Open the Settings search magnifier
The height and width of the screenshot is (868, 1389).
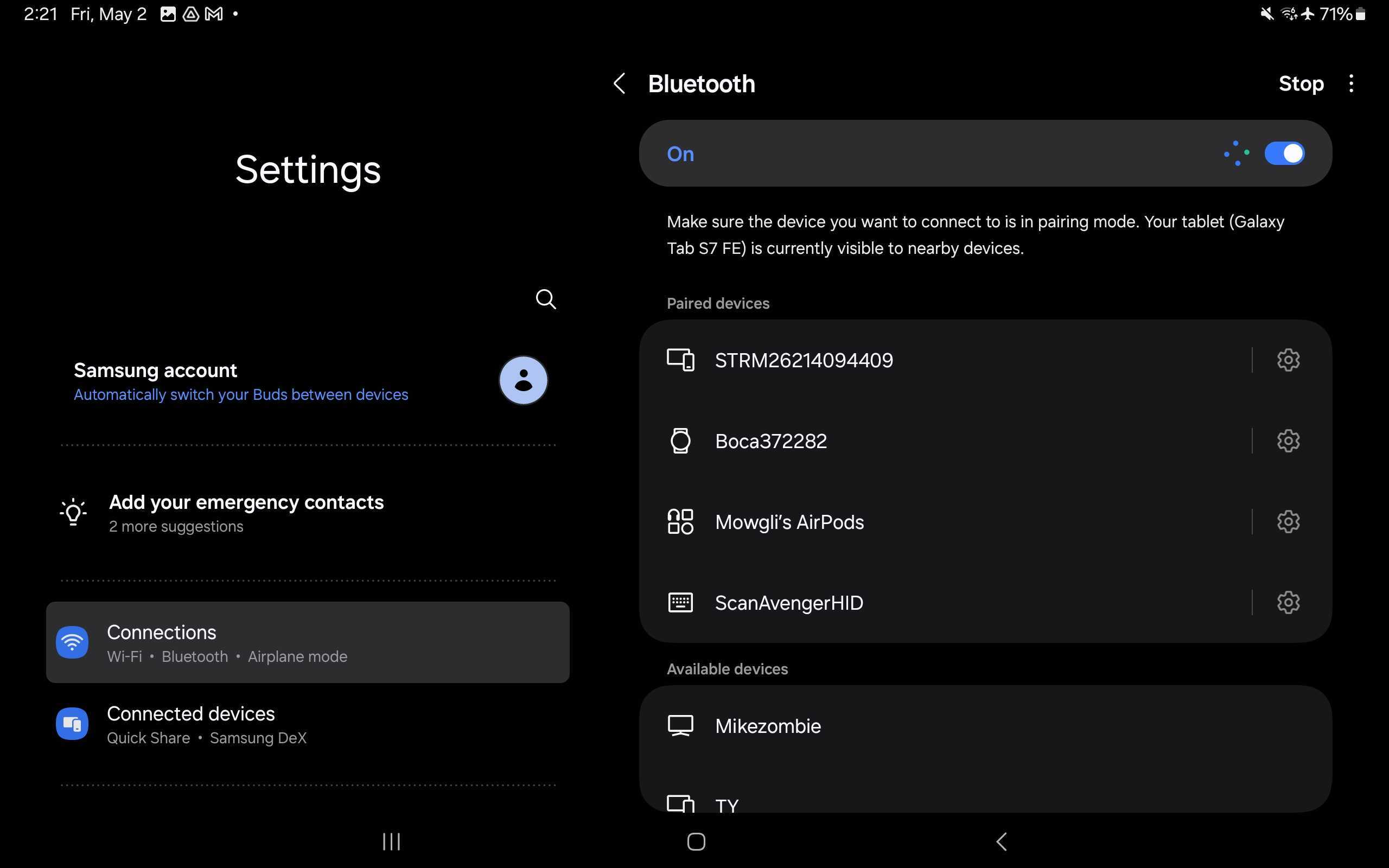coord(545,299)
